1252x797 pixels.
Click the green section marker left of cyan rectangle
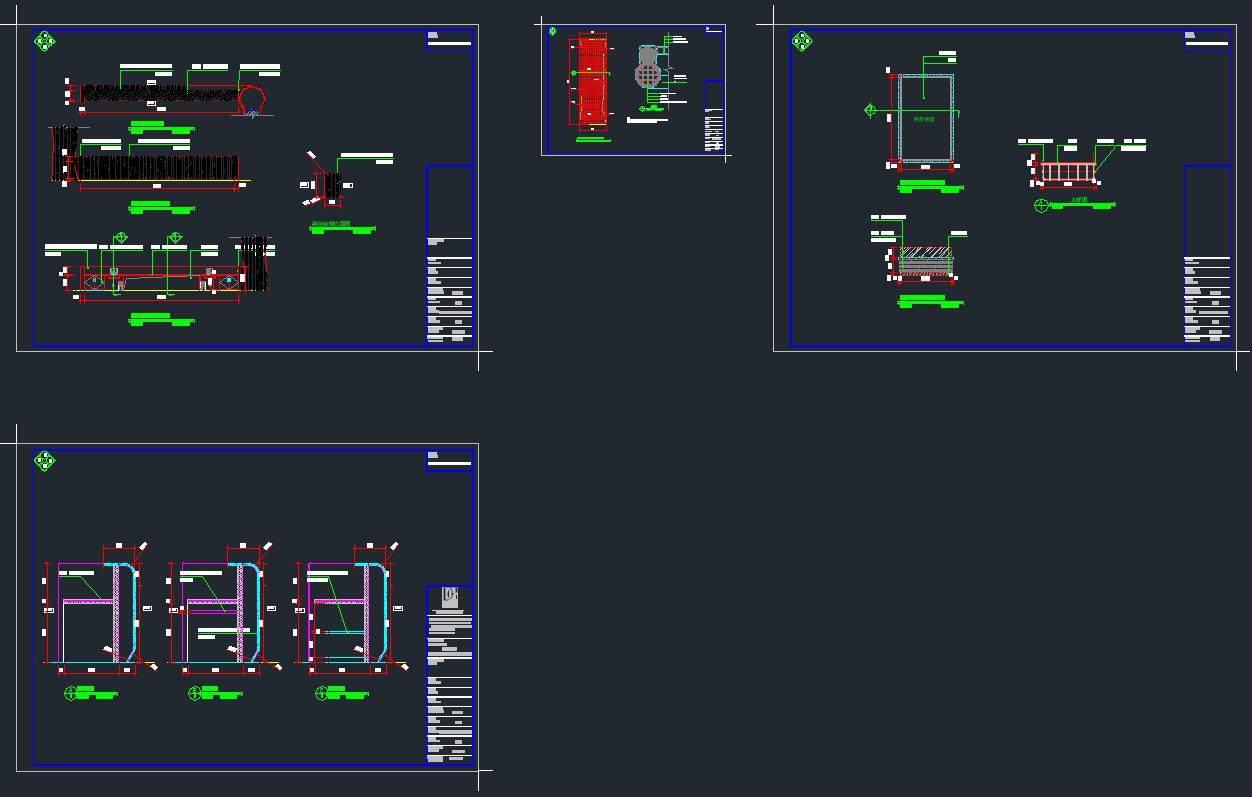[870, 111]
